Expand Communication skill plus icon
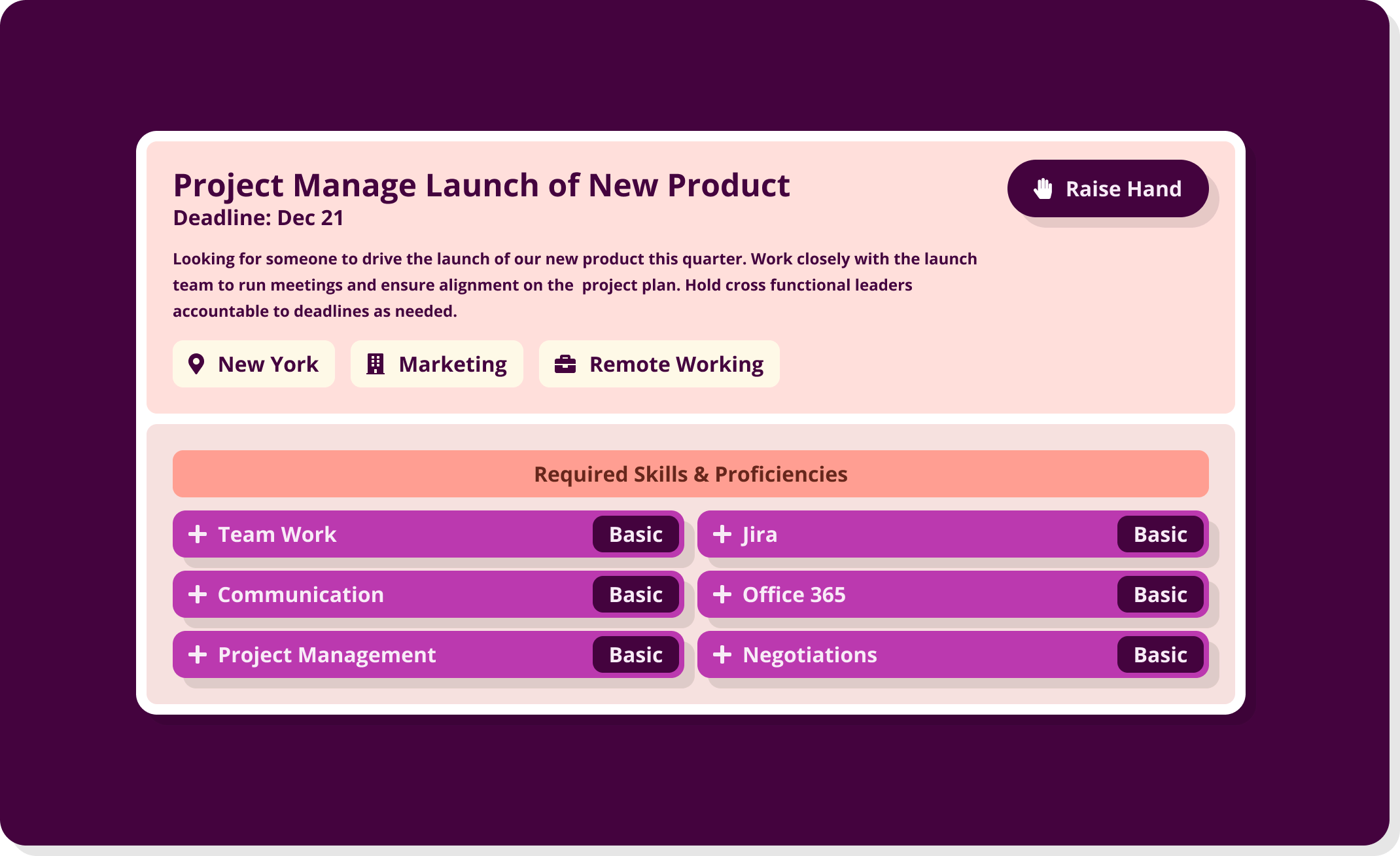 198,594
